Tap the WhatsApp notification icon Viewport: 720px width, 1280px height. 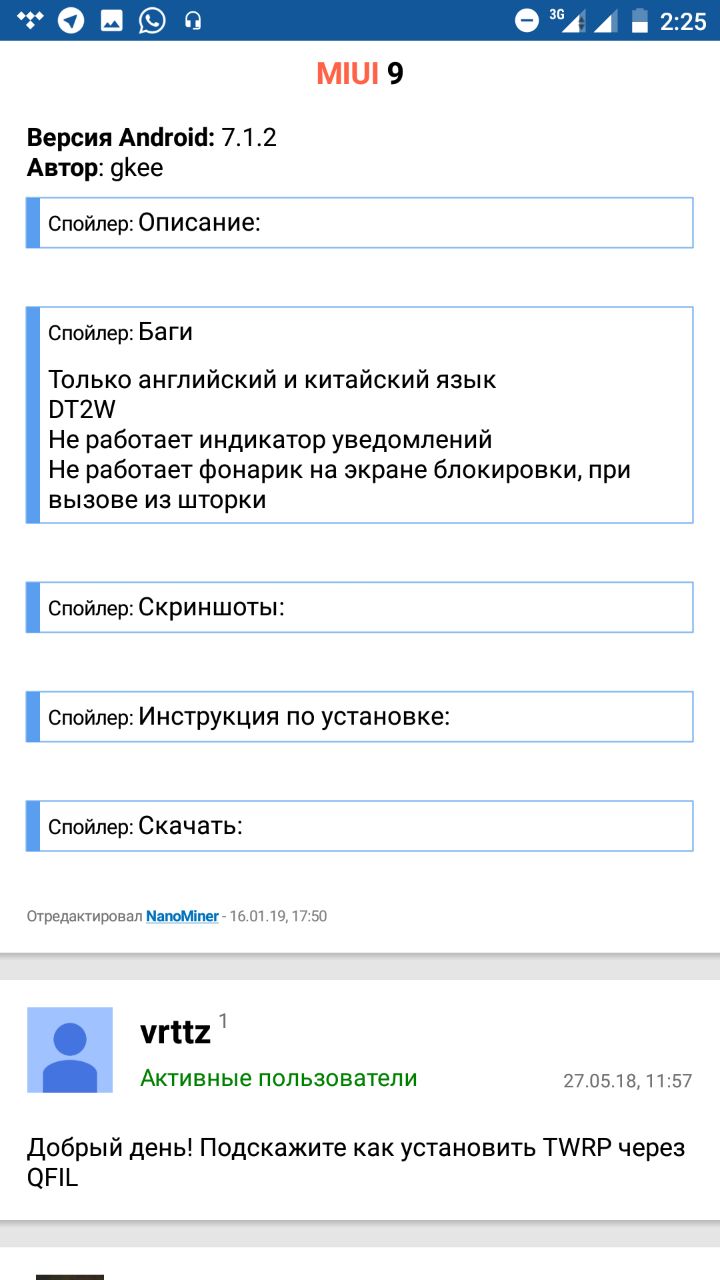pos(152,20)
